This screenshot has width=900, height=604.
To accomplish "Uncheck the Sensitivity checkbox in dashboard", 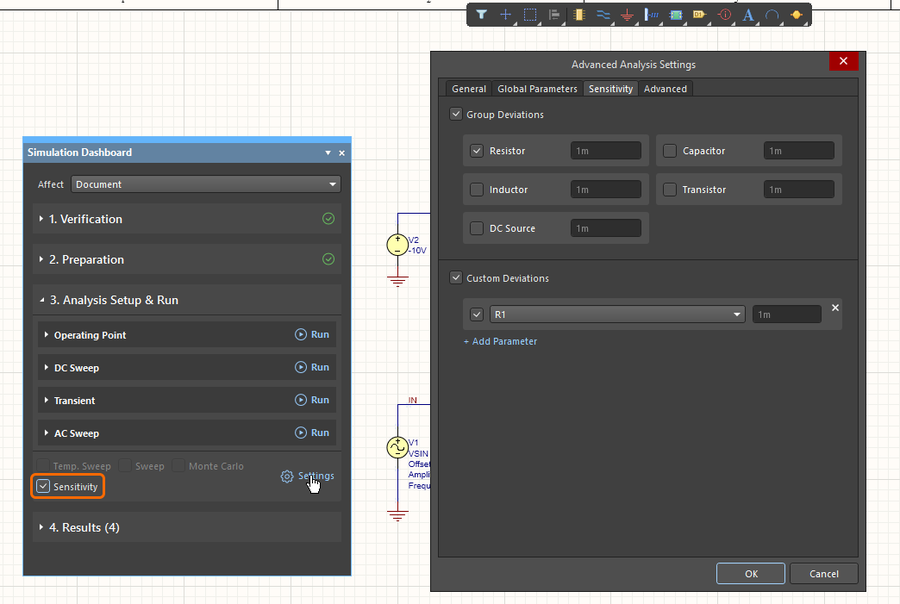I will tap(43, 487).
